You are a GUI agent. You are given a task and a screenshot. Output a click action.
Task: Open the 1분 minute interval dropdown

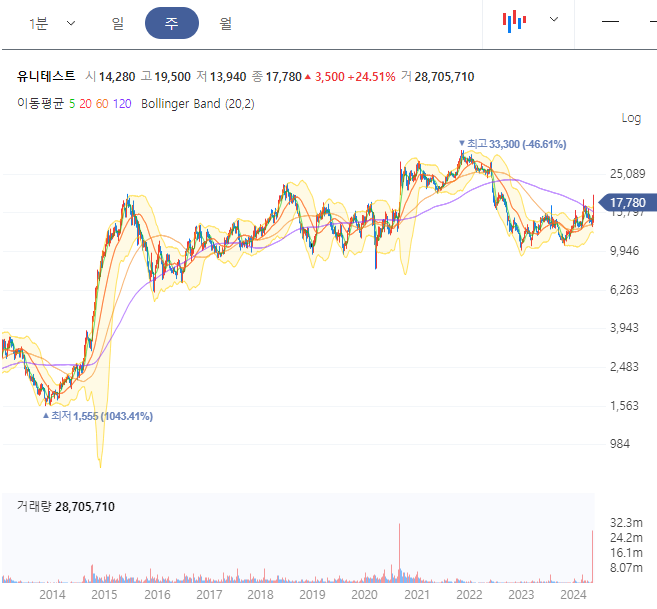52,23
